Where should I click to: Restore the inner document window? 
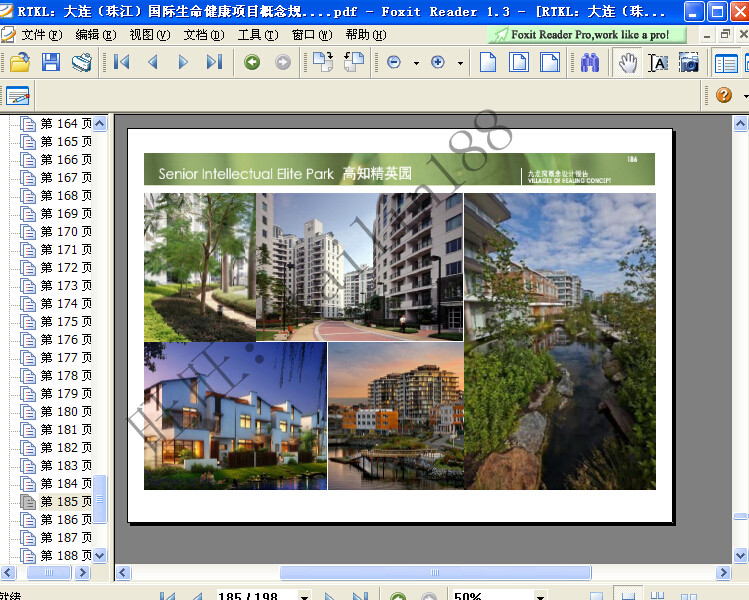[x=725, y=34]
